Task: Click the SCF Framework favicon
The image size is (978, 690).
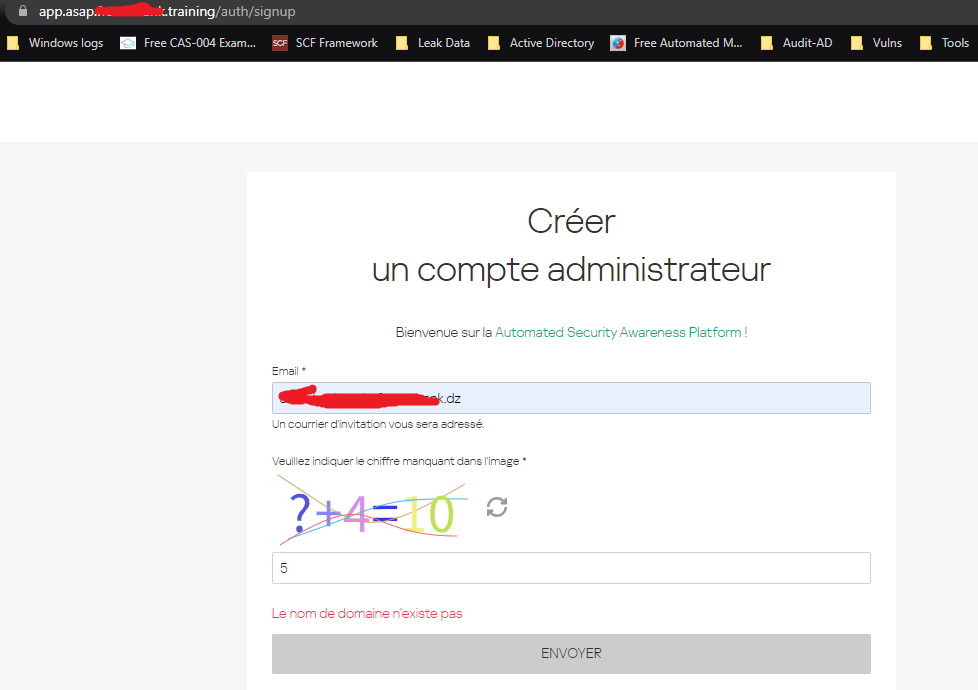Action: [279, 43]
